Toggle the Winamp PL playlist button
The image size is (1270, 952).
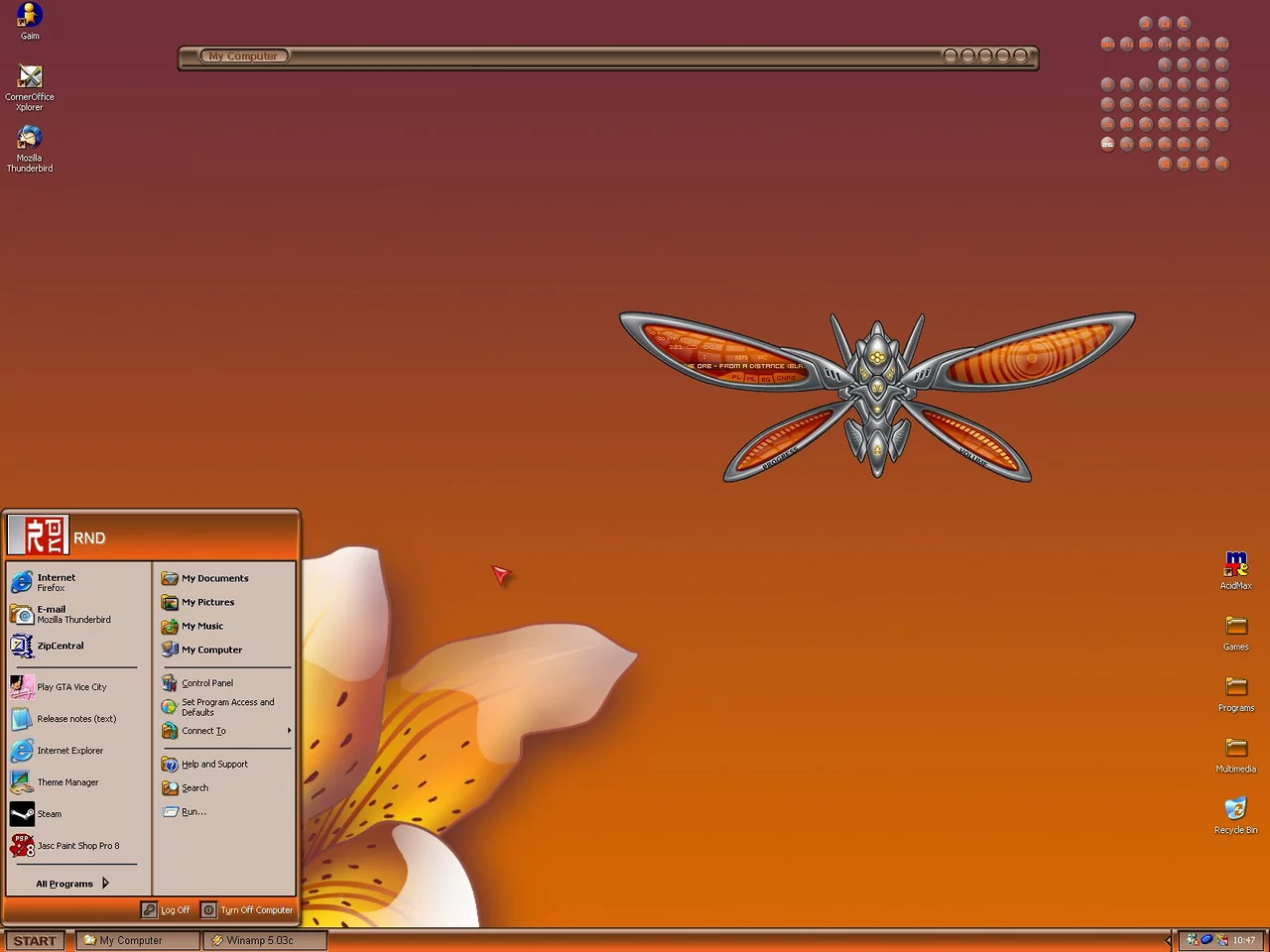pos(736,377)
